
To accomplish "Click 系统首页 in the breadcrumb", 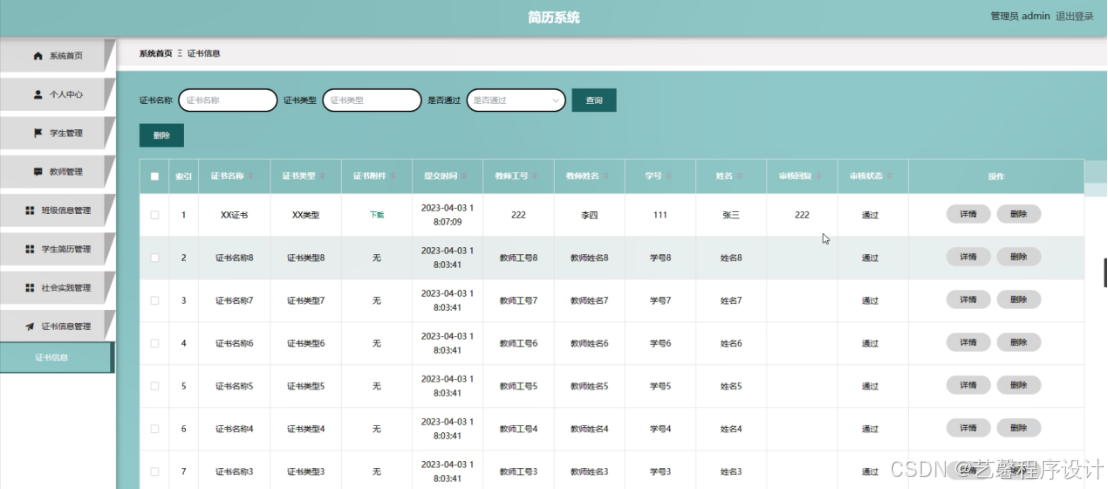I will (x=155, y=54).
